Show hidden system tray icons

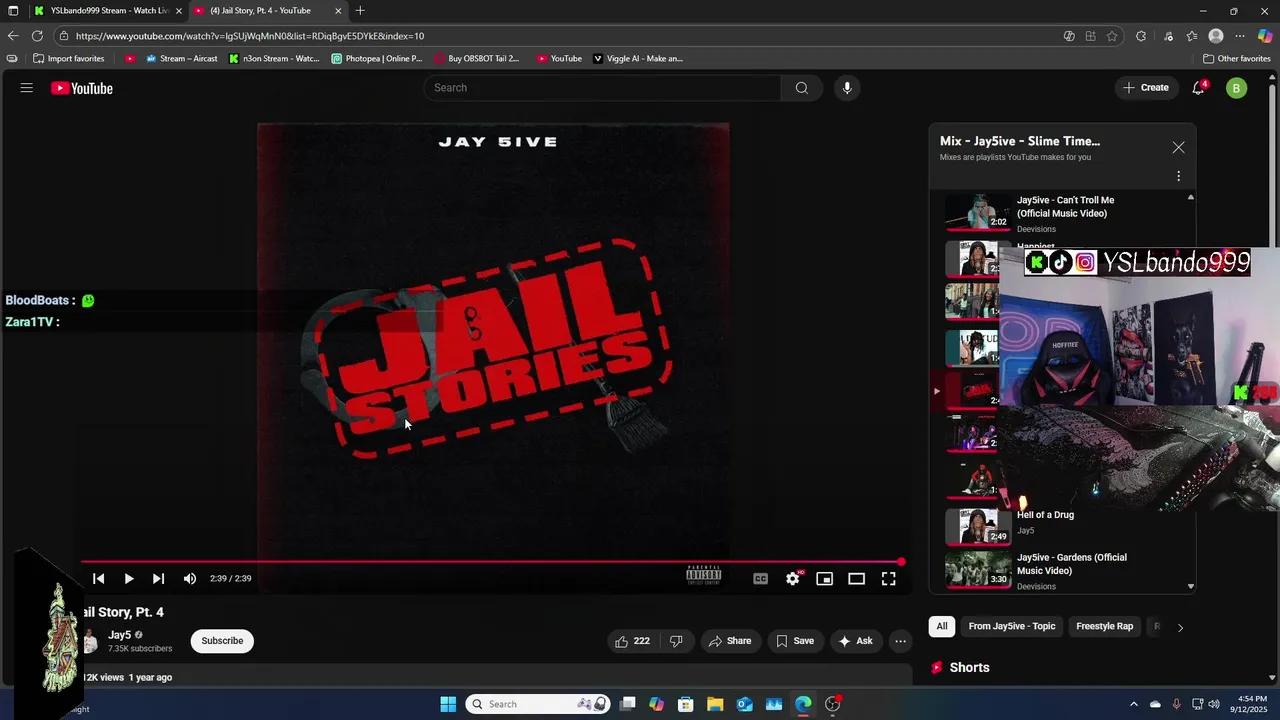click(1133, 704)
